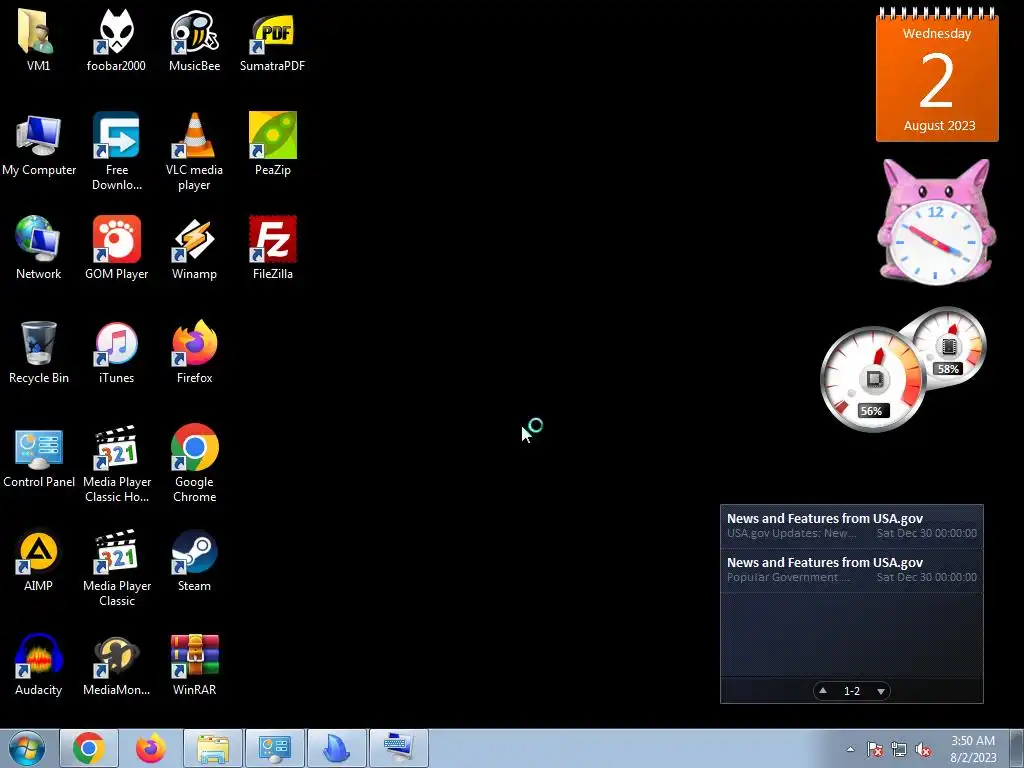Open the 'USA.gov Updates: New...' headline
The image size is (1024, 768).
pyautogui.click(x=852, y=526)
